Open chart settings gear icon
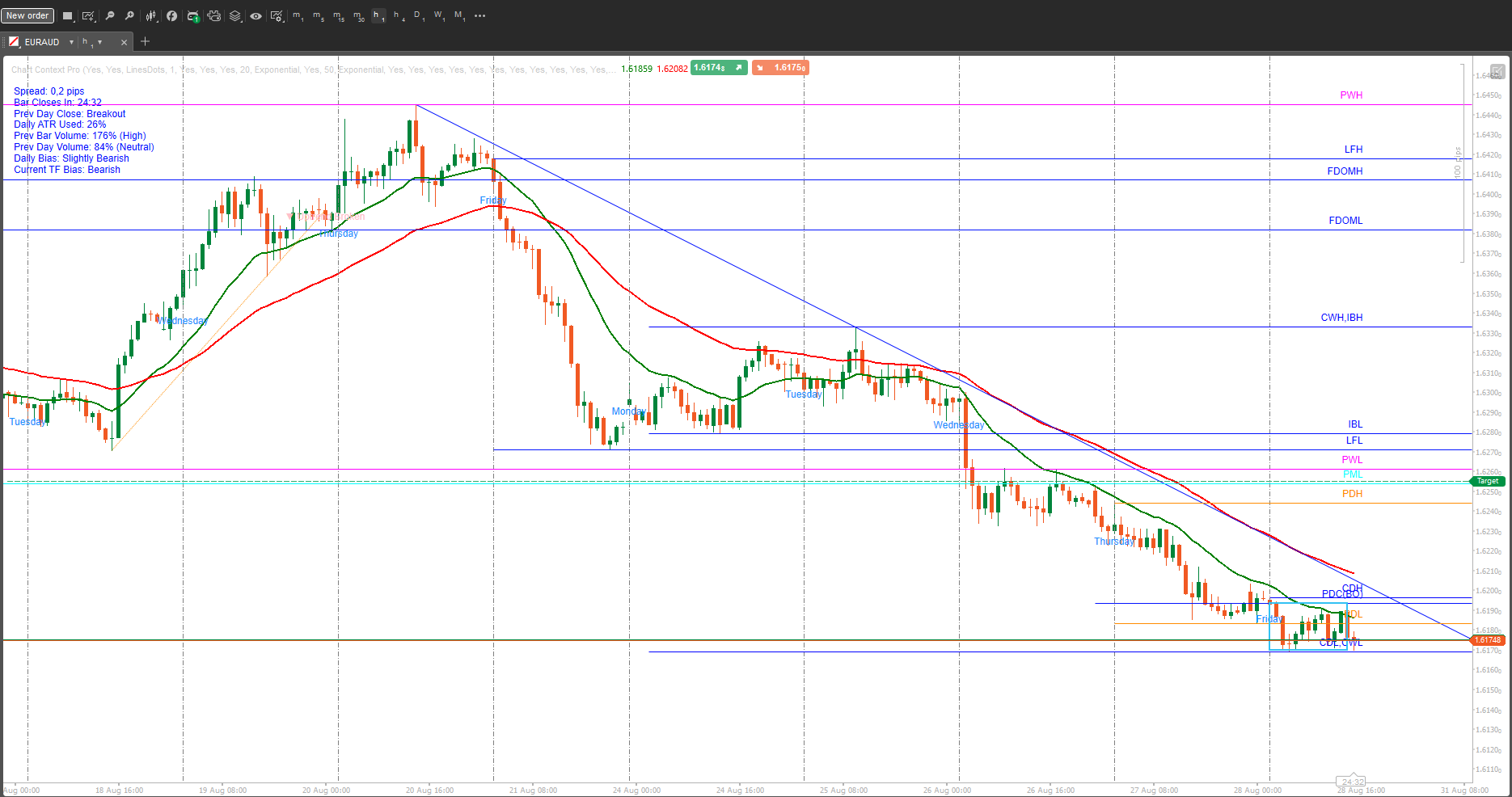Screen dimensions: 1512x797 coord(277,15)
